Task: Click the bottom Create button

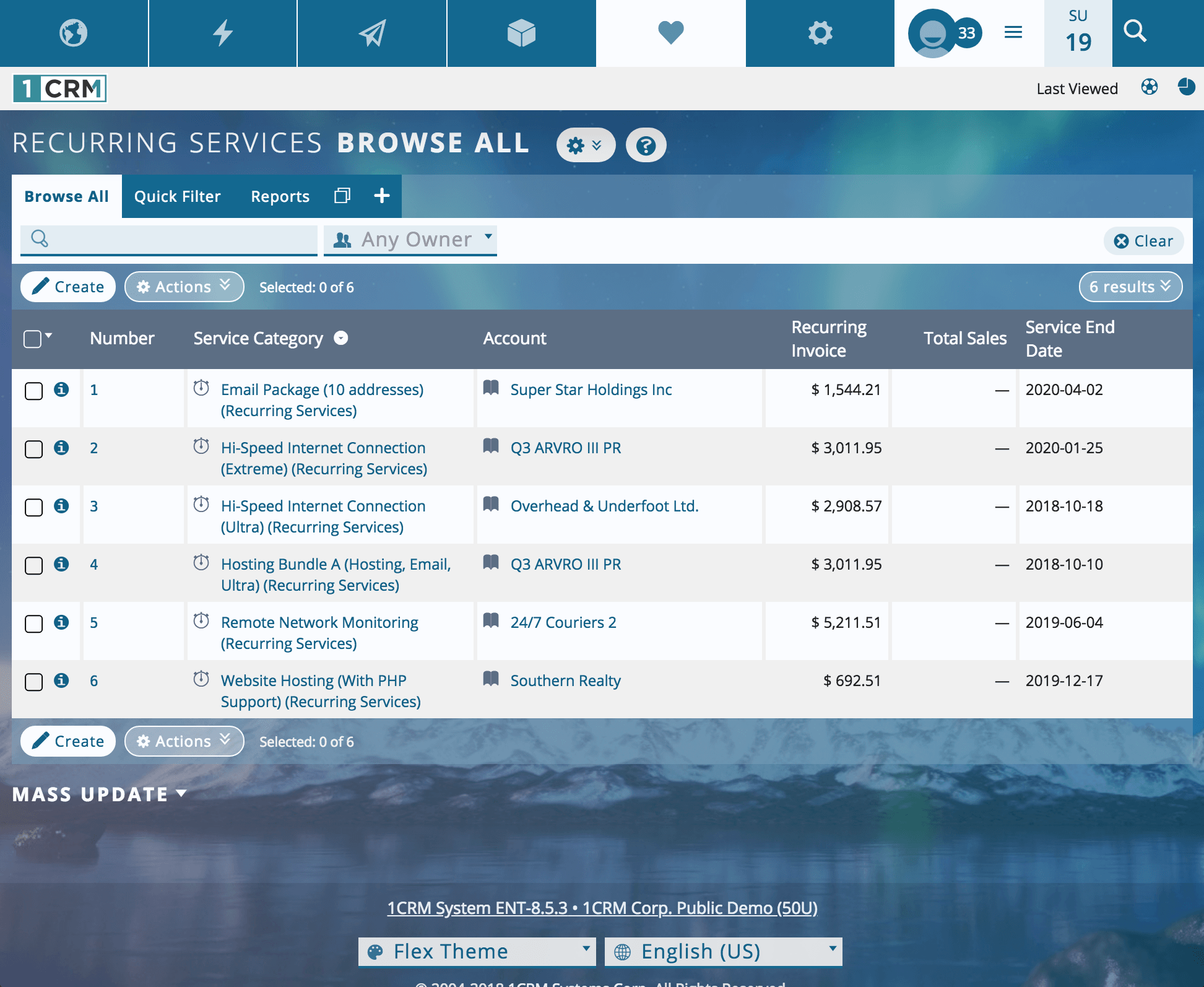Action: [x=68, y=741]
